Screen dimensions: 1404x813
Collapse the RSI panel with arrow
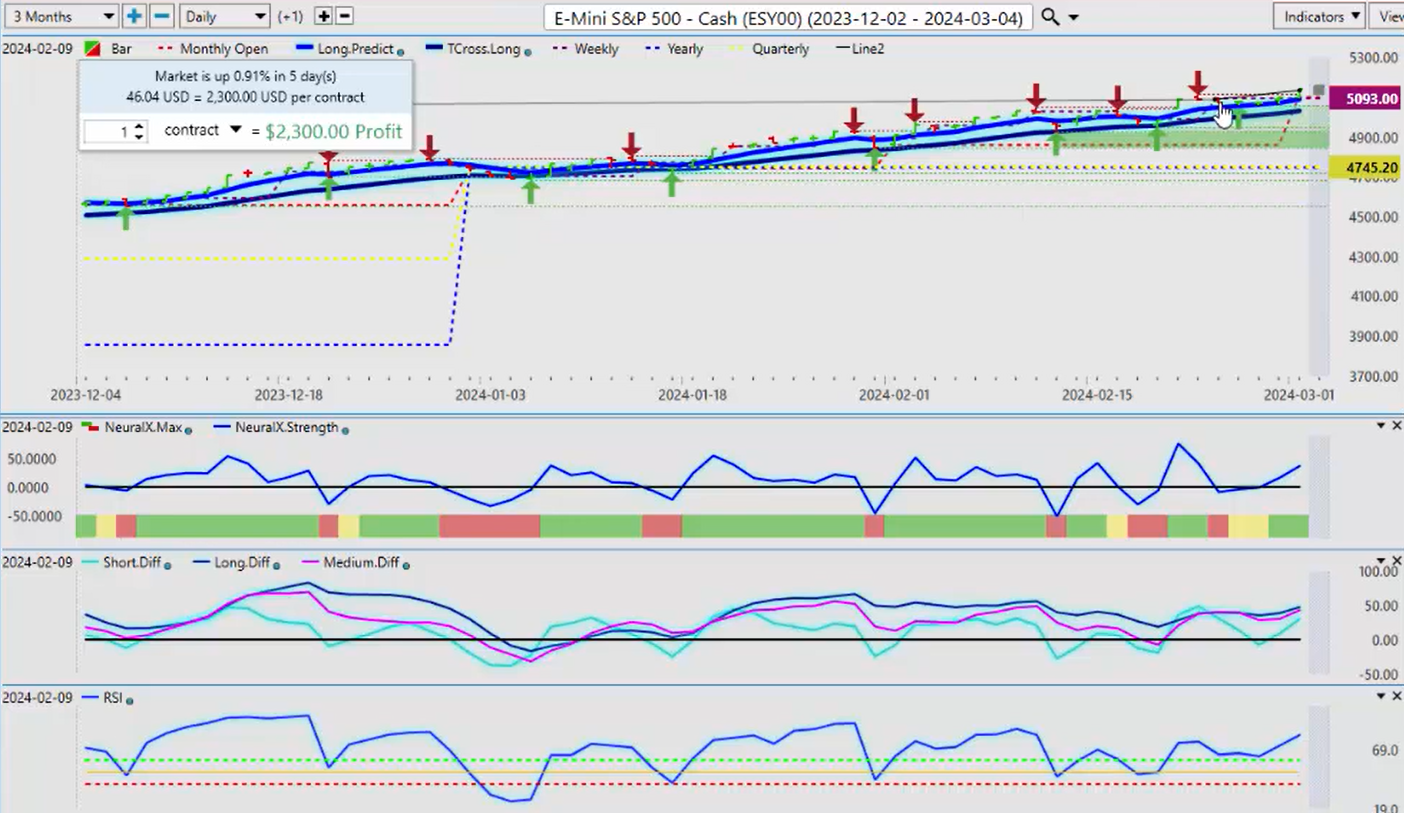pos(1381,696)
